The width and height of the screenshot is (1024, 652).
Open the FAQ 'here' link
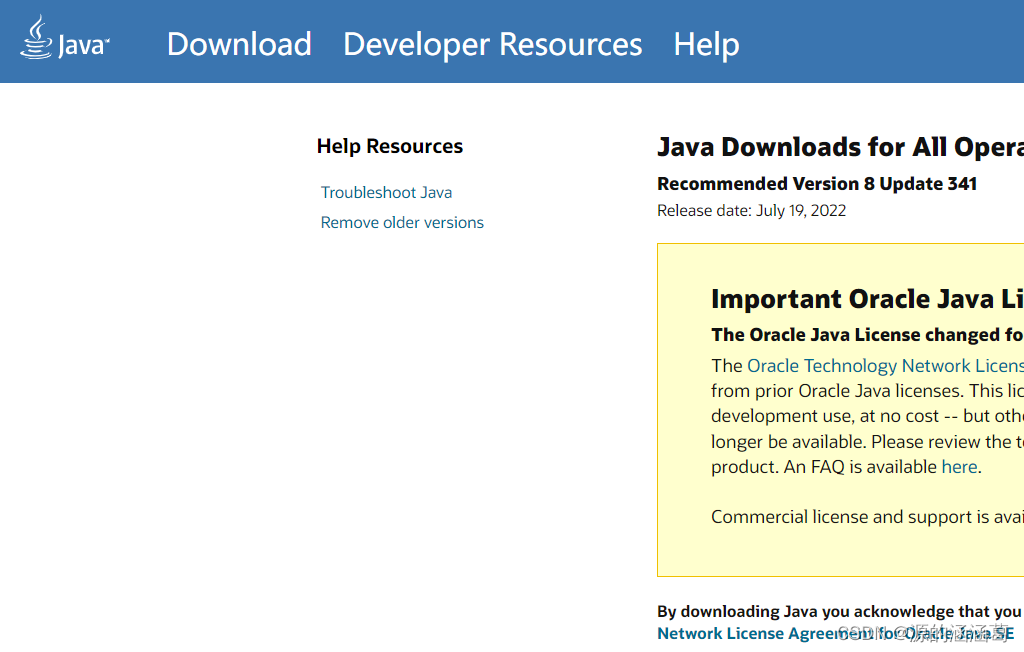coord(959,467)
